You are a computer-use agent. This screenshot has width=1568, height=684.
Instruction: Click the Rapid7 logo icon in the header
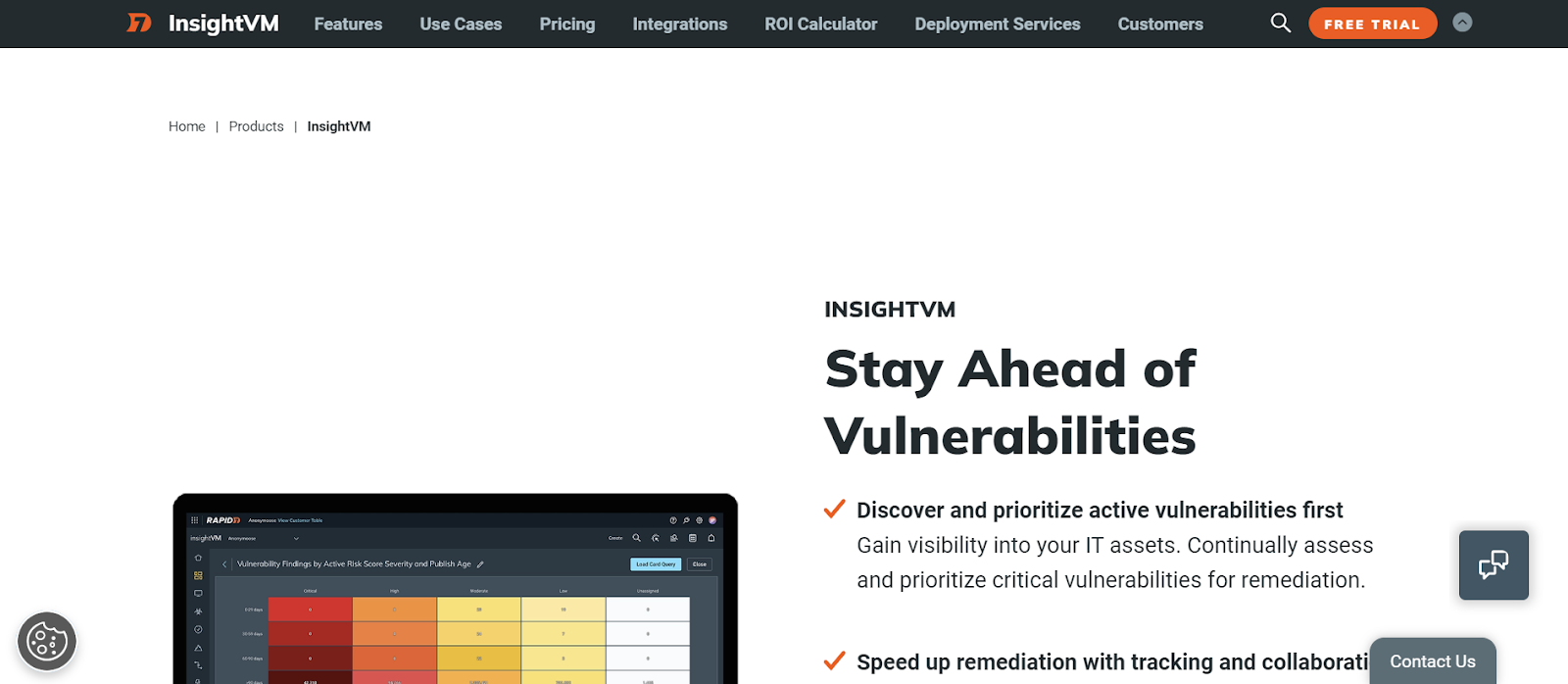tap(139, 23)
